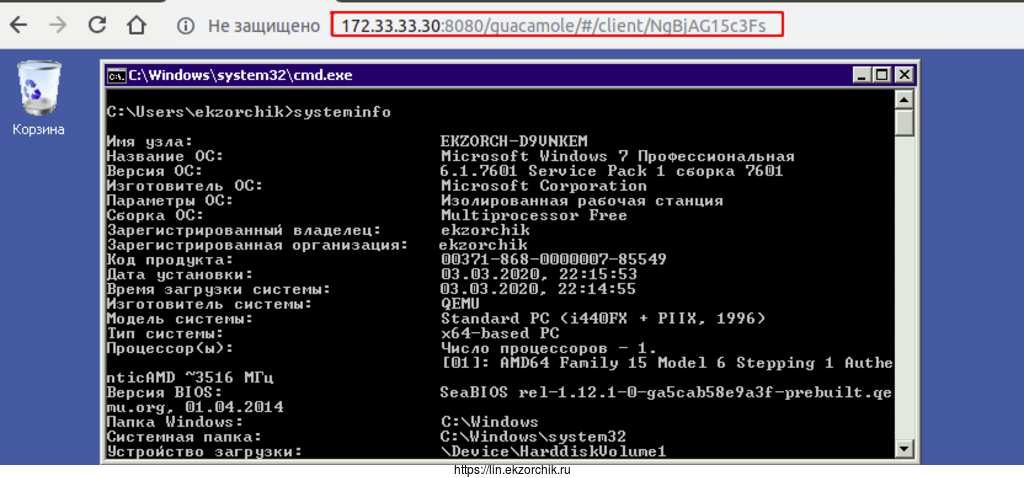
Task: Click the browser back arrow
Action: (x=18, y=25)
